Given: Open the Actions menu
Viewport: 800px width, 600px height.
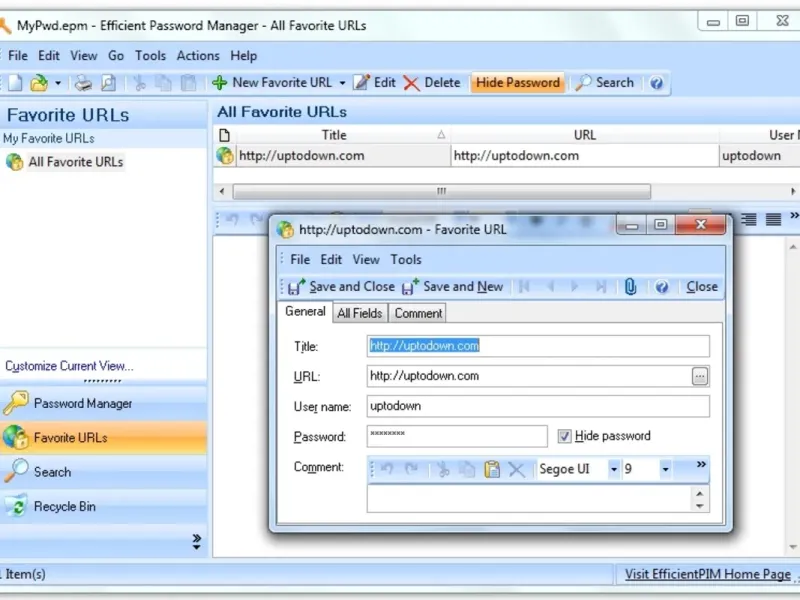Looking at the screenshot, I should (x=198, y=56).
